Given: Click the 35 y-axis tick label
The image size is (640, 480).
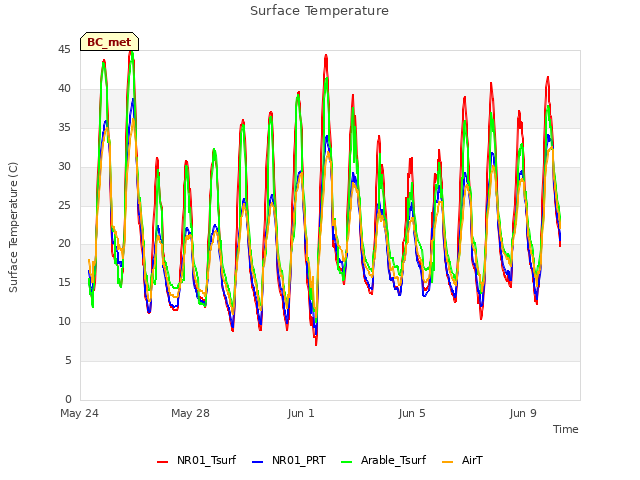Looking at the screenshot, I should point(64,128).
